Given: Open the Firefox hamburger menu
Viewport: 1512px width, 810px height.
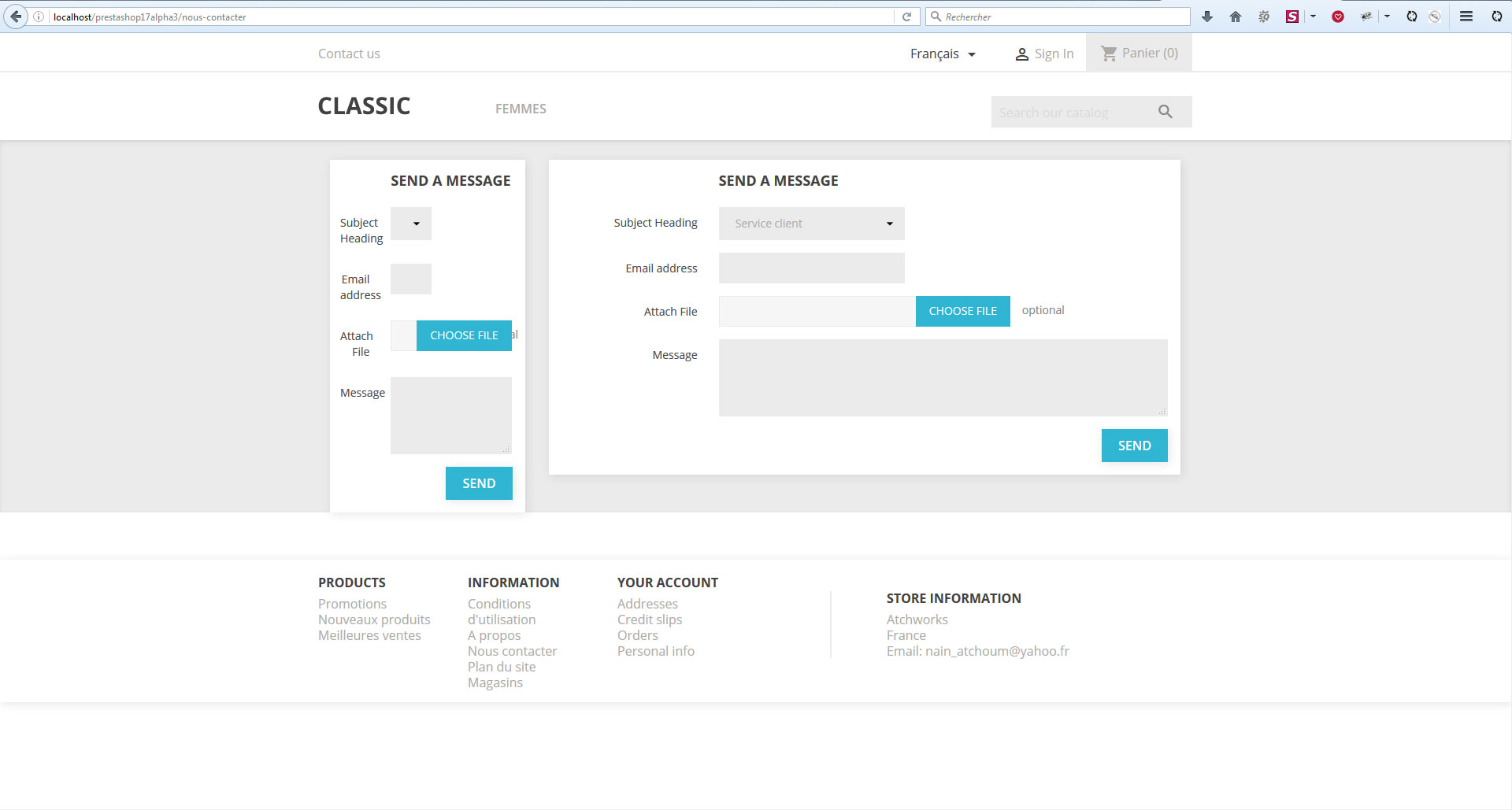Looking at the screenshot, I should pyautogui.click(x=1466, y=17).
